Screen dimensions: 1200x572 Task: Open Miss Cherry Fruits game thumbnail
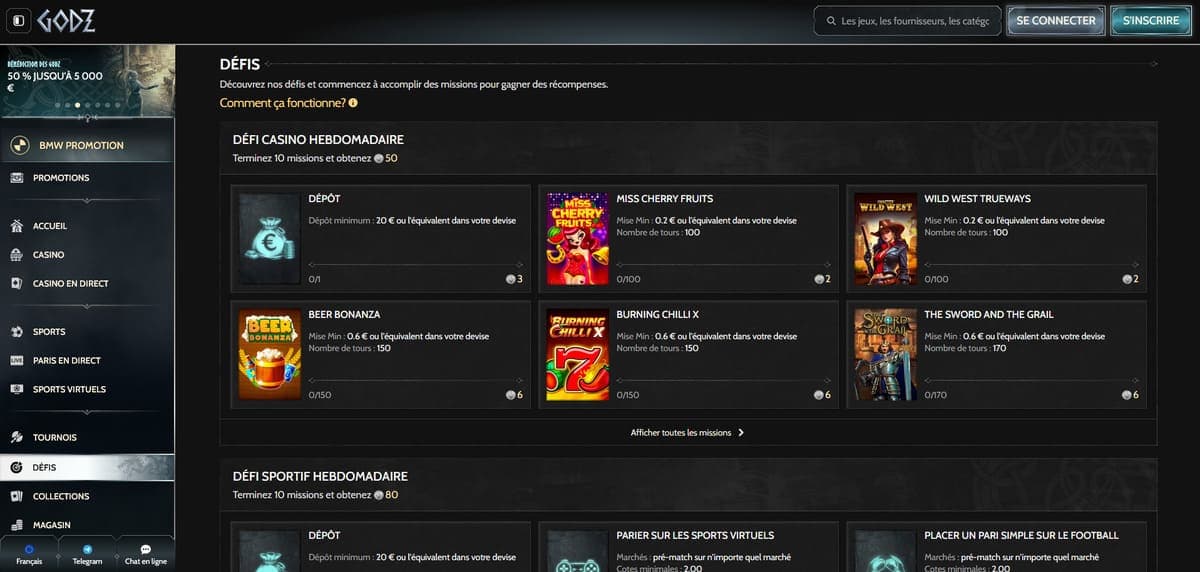[x=578, y=239]
